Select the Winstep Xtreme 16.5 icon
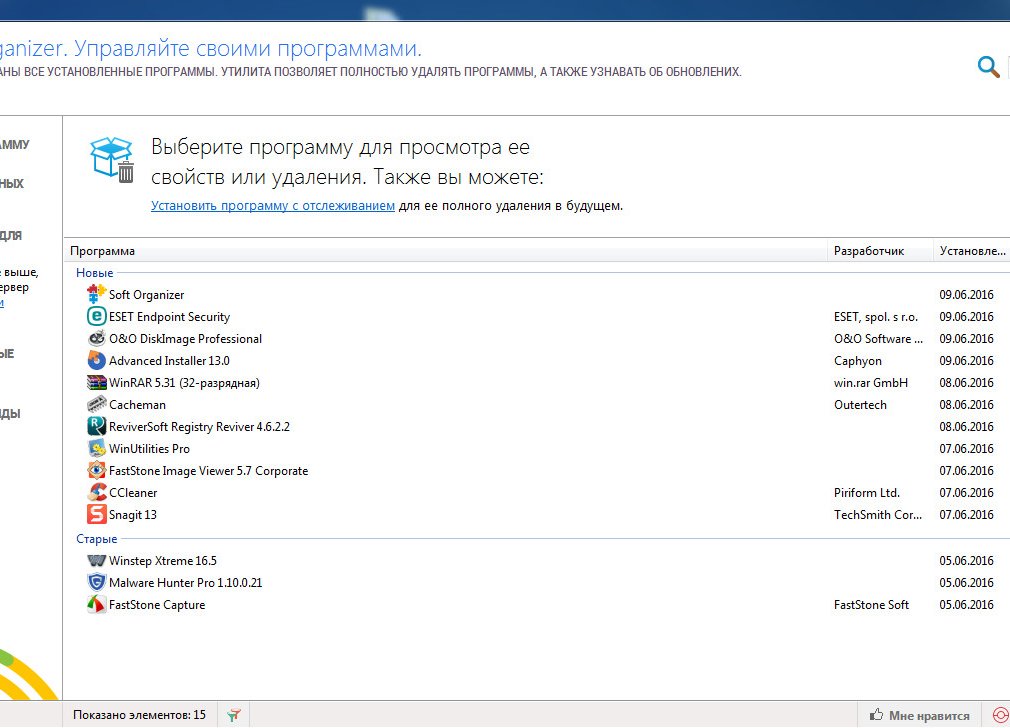 click(96, 560)
